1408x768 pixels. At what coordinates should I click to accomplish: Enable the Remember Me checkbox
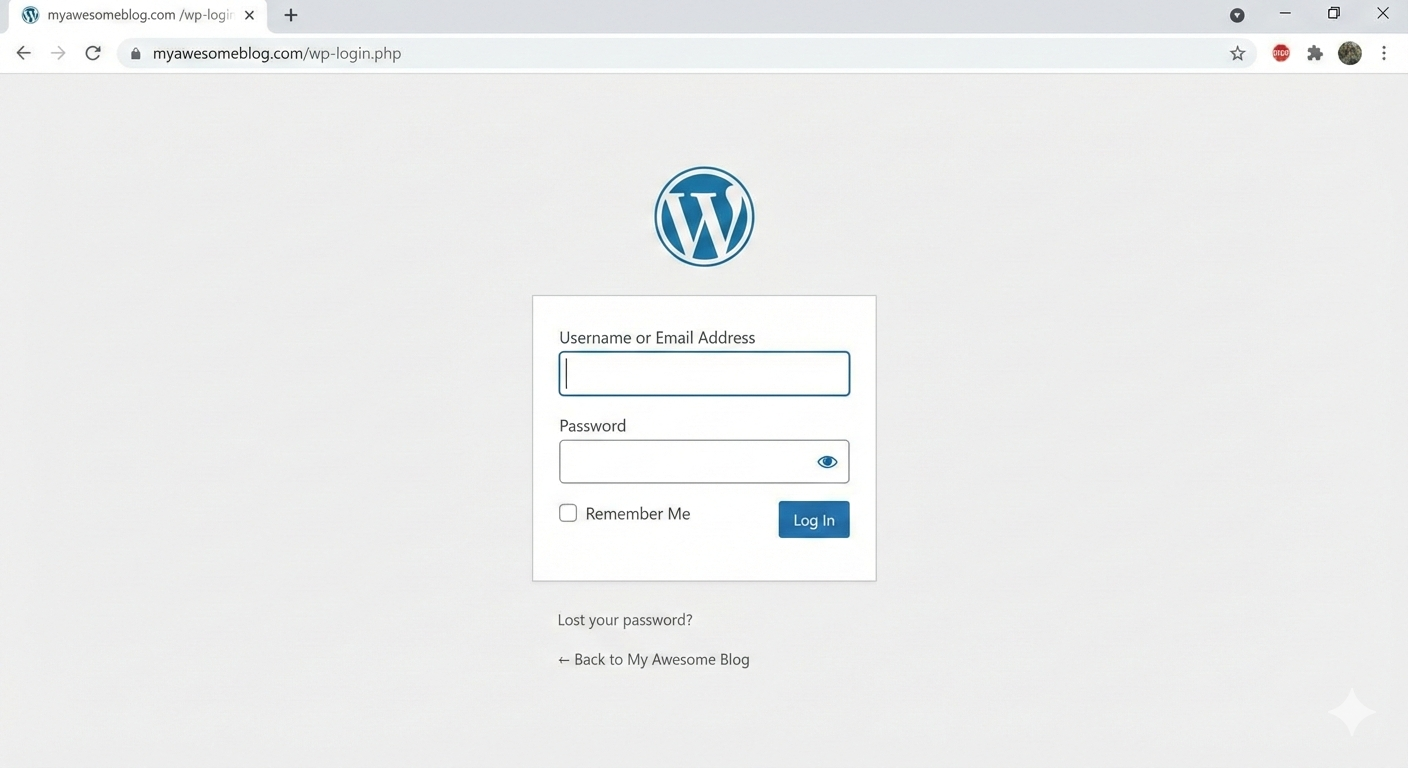tap(568, 512)
